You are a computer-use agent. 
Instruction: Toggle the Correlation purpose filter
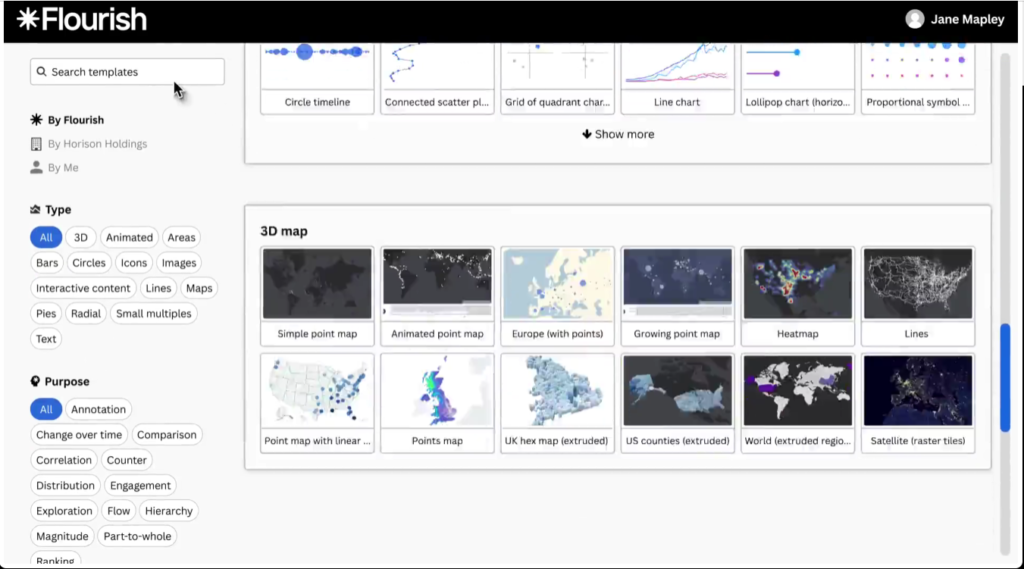pos(64,461)
